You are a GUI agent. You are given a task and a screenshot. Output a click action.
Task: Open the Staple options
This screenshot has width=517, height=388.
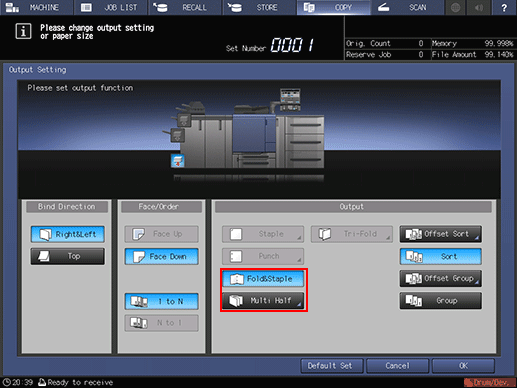263,234
